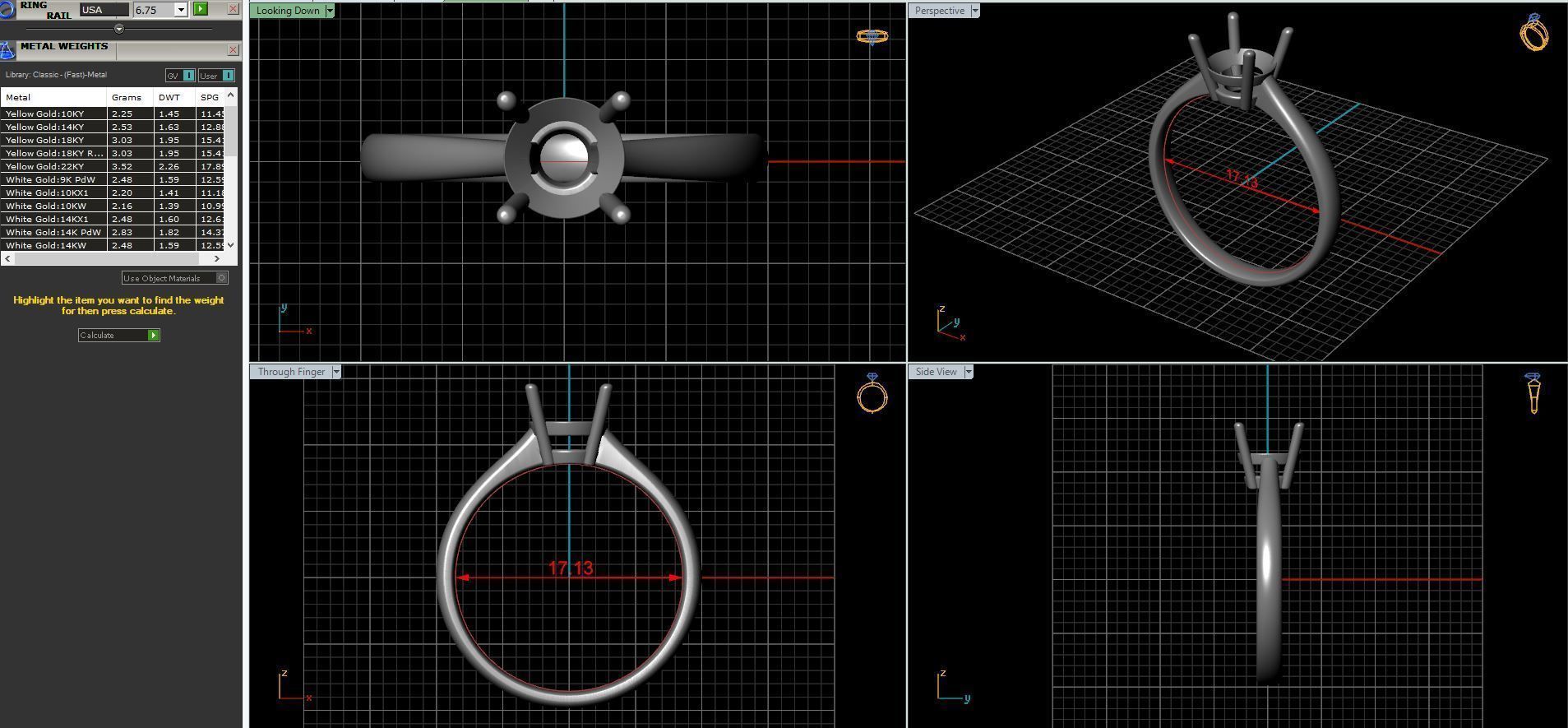Open the Through Finger viewport menu arrow
1568x728 pixels.
click(x=335, y=372)
